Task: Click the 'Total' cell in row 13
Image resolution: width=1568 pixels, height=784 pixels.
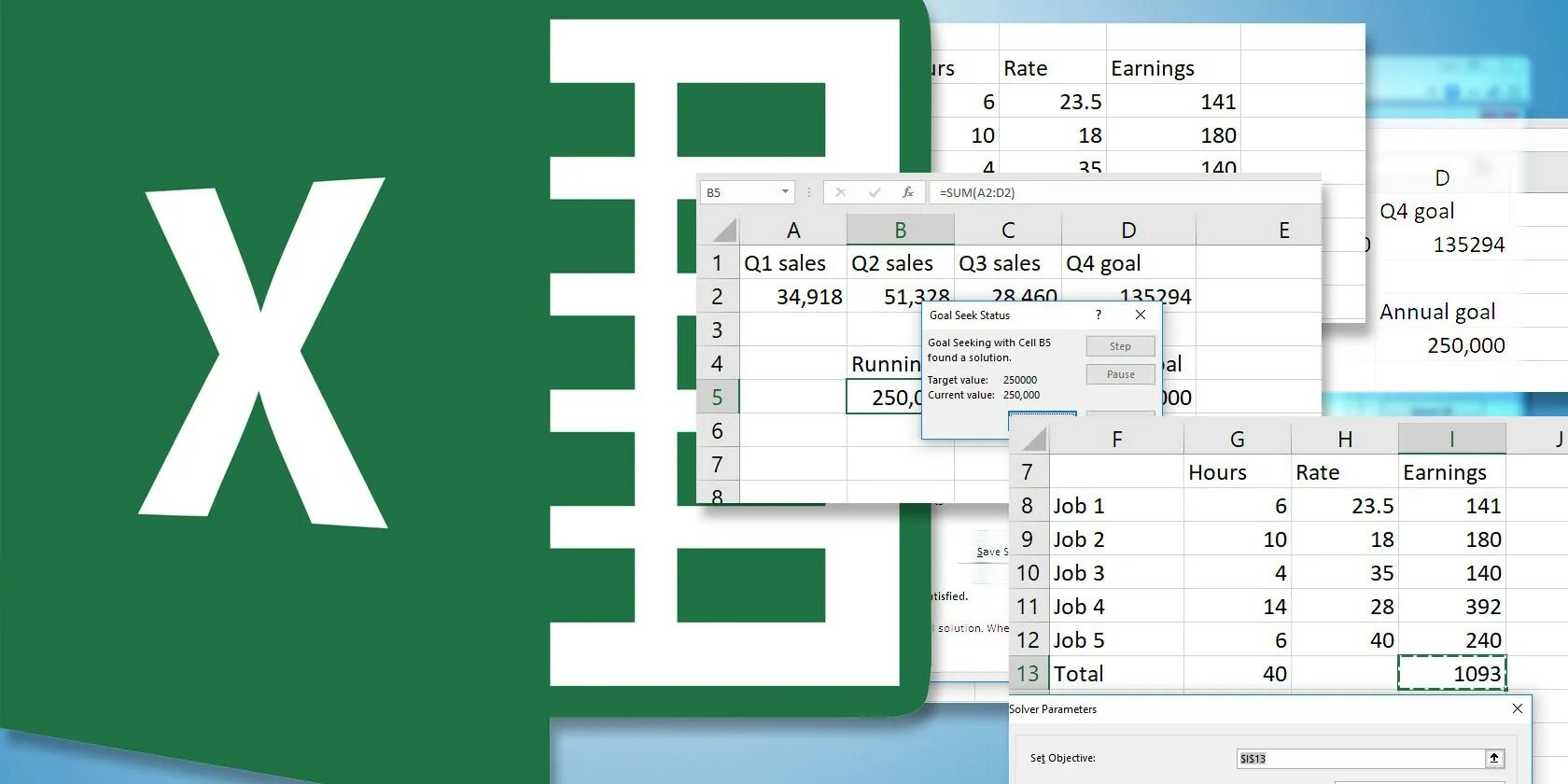Action: 1117,674
